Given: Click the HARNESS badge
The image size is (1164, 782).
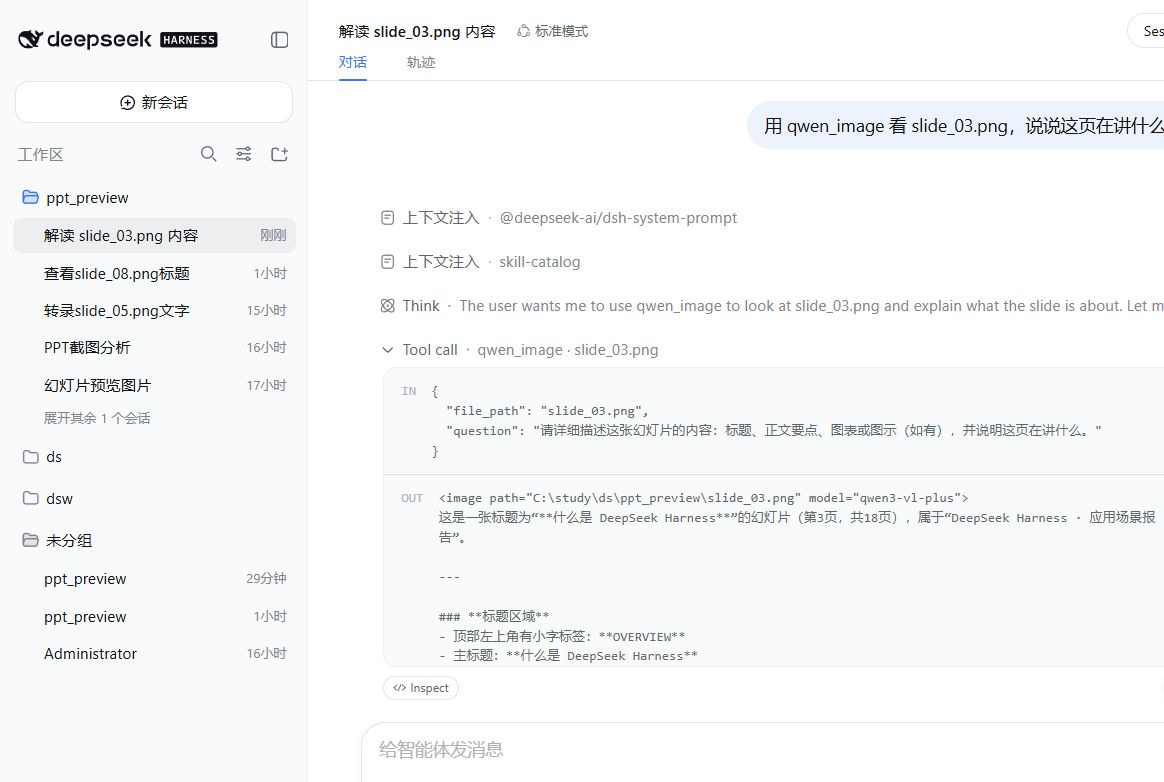Looking at the screenshot, I should (189, 40).
